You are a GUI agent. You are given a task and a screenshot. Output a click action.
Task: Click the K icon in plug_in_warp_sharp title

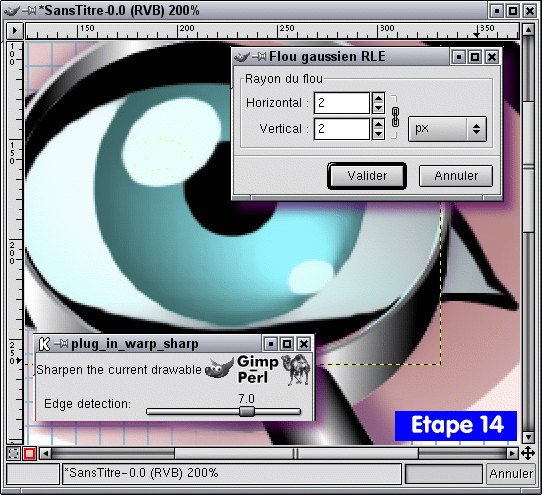point(44,344)
